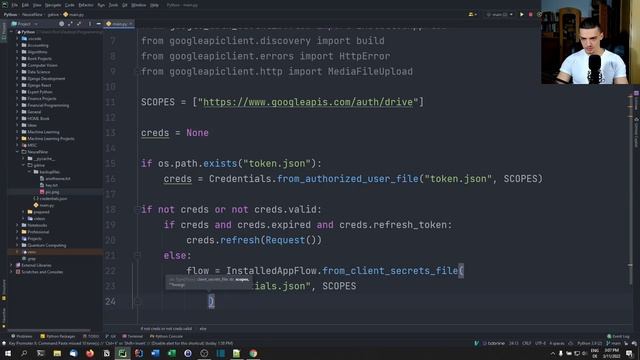Expand the Algorithms folder
The width and height of the screenshot is (640, 360).
(x=18, y=52)
